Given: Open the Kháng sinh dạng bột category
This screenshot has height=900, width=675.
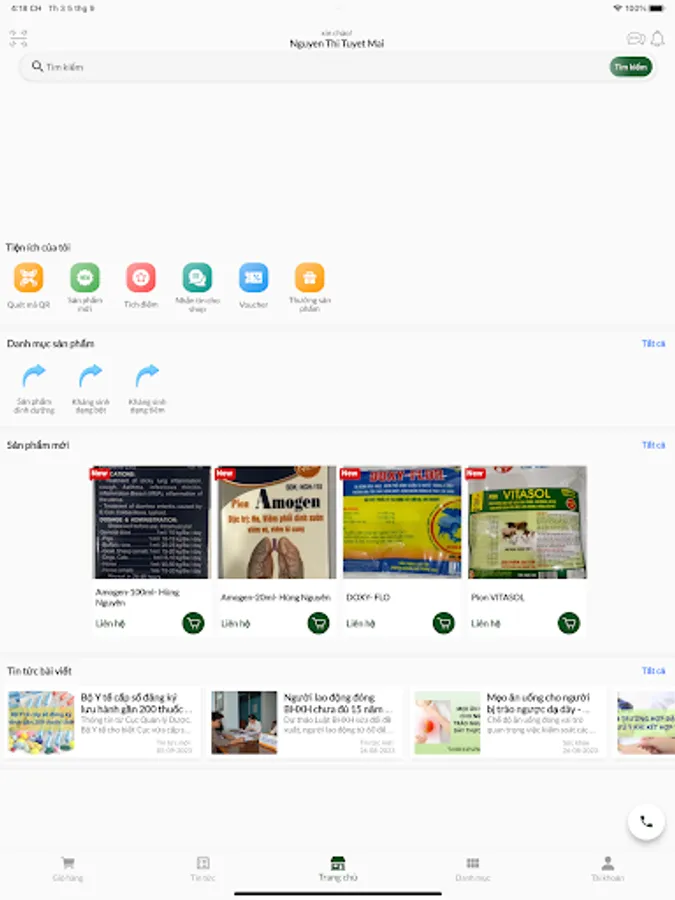Looking at the screenshot, I should coord(91,388).
